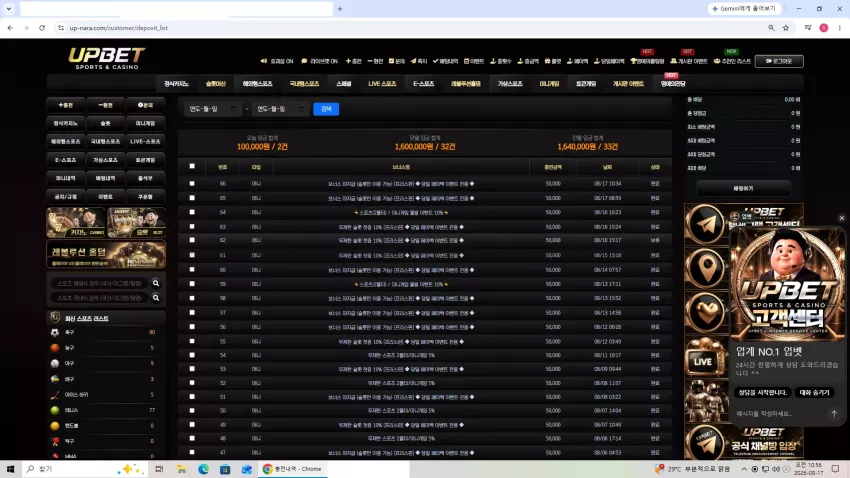The width and height of the screenshot is (850, 478).
Task: Open the 미니게임 navigation tab
Action: tap(549, 84)
